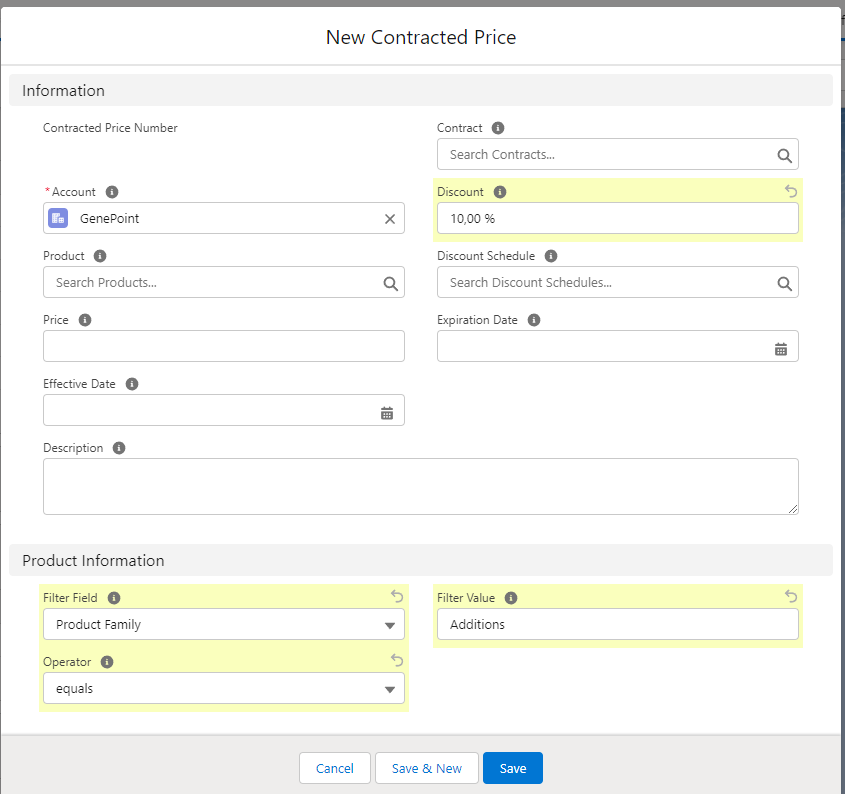845x794 pixels.
Task: Revert the Filter Value change
Action: pos(791,597)
